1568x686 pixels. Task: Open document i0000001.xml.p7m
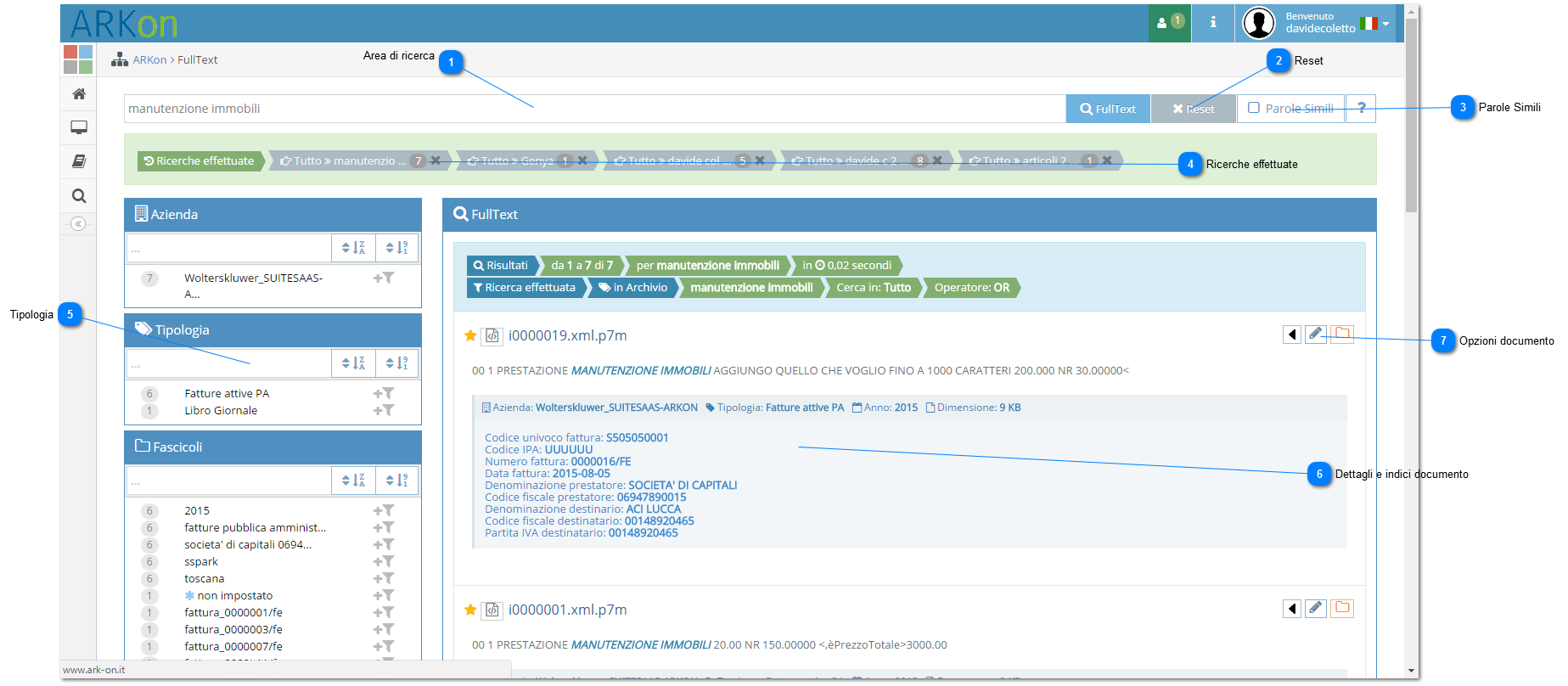567,610
